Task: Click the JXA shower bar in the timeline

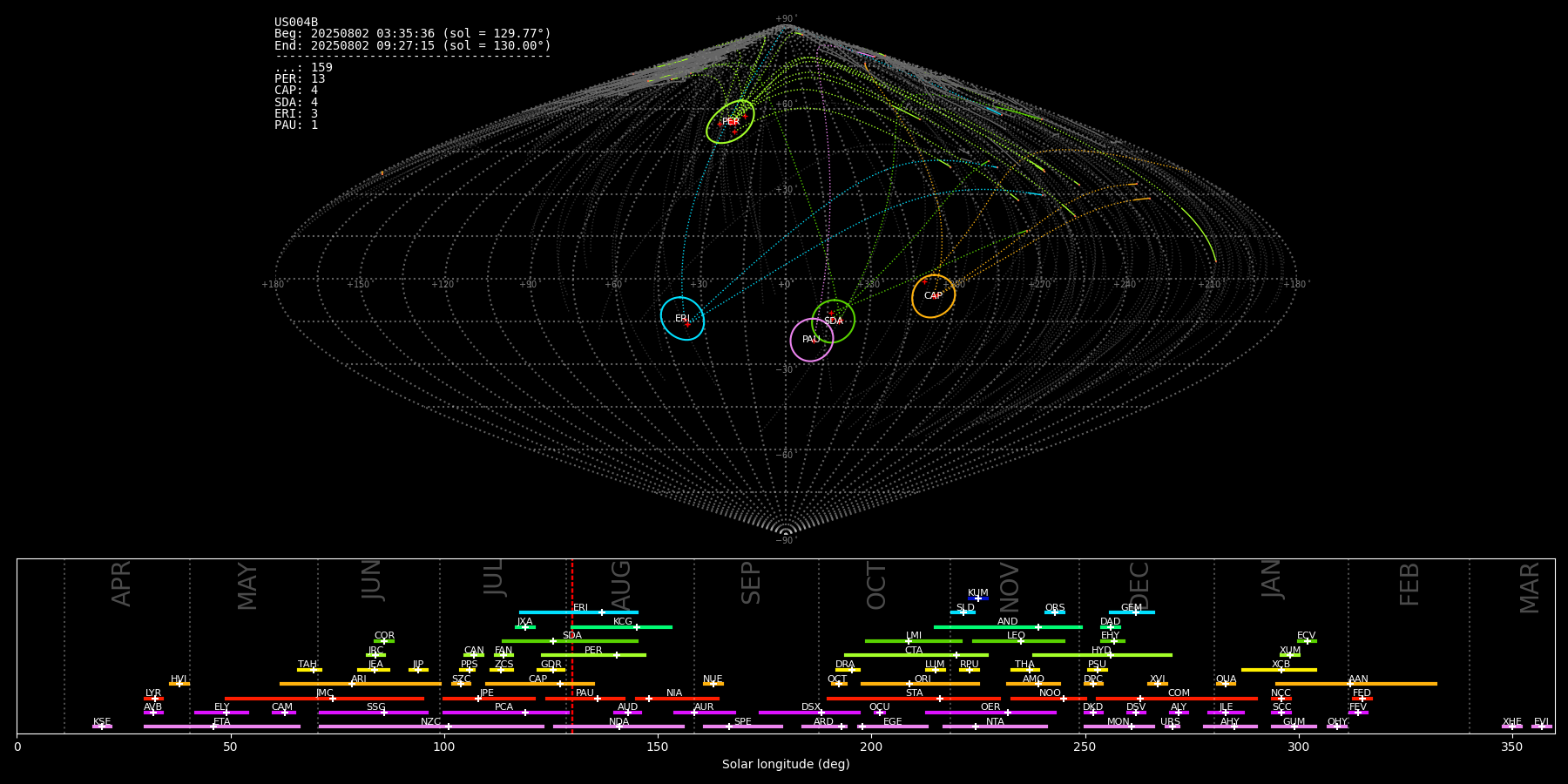Action: 525,626
